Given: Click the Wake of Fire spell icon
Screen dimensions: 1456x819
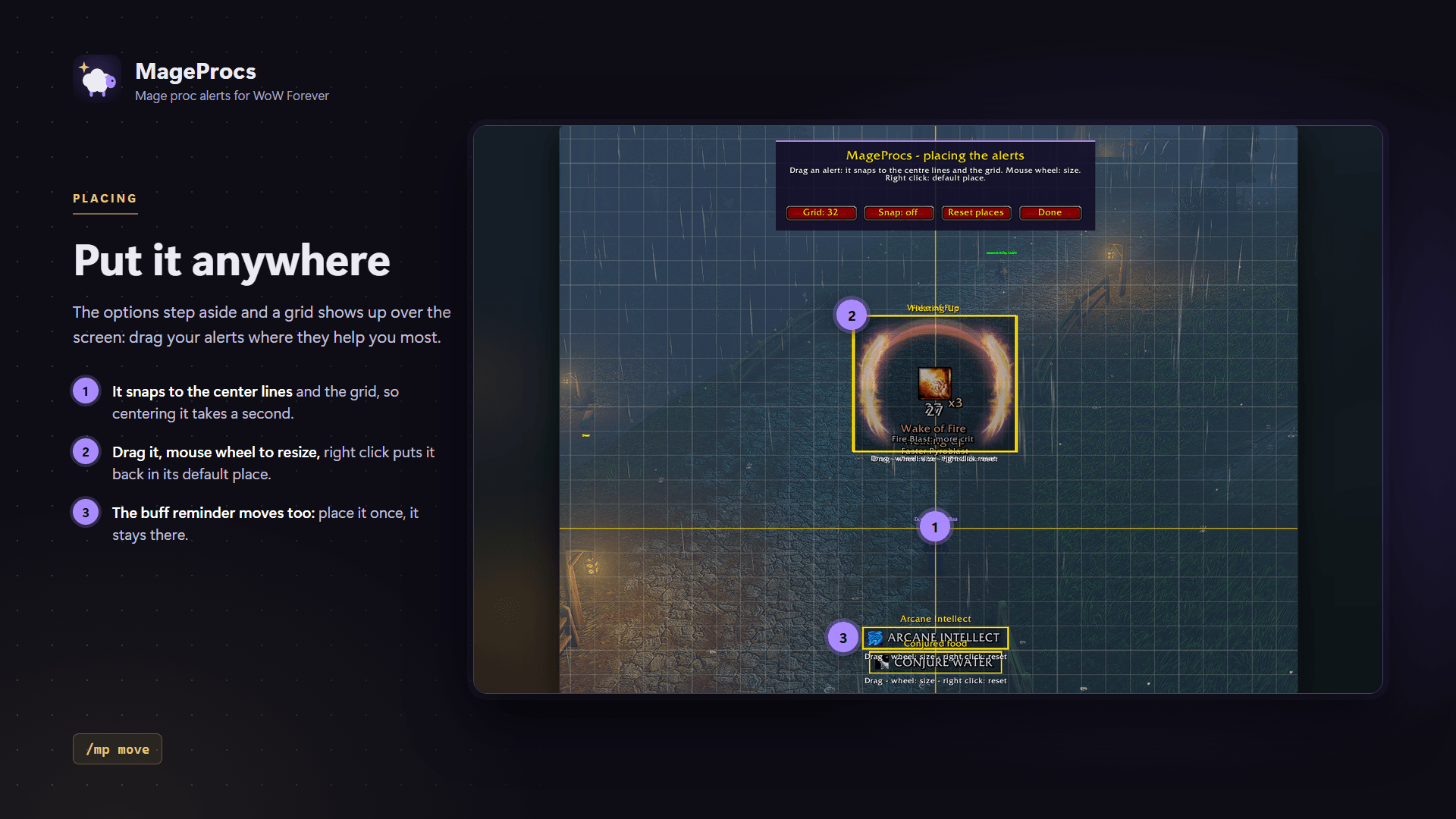Looking at the screenshot, I should [934, 383].
